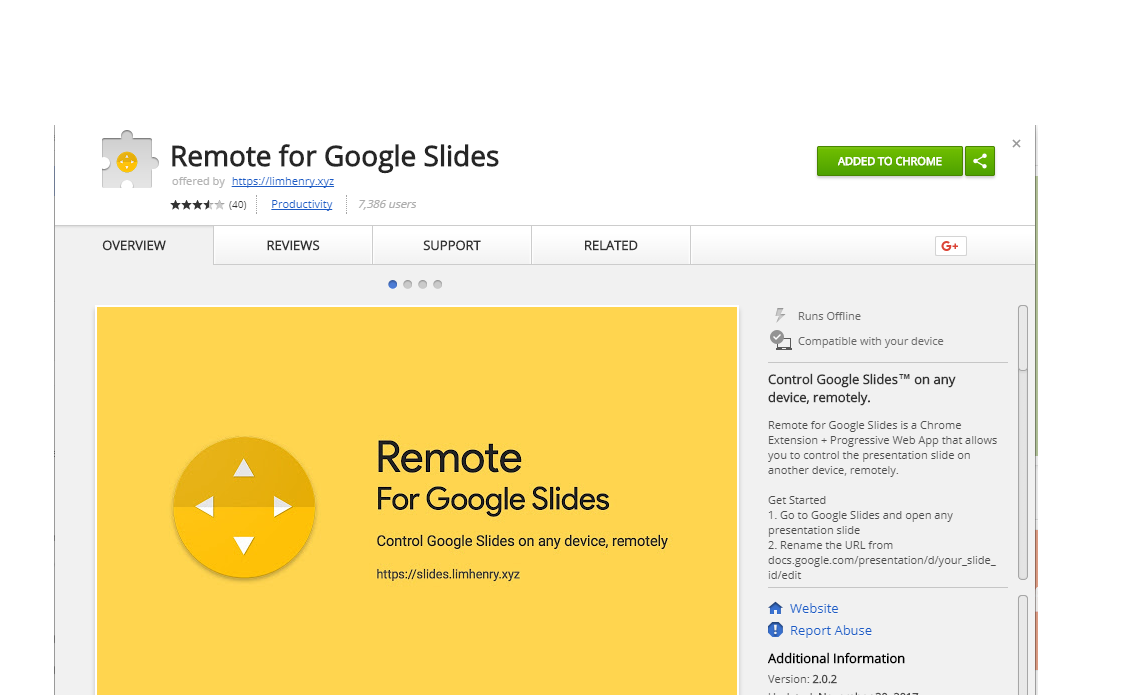The height and width of the screenshot is (695, 1140).
Task: Click the yellow remote promo screenshot
Action: click(417, 500)
